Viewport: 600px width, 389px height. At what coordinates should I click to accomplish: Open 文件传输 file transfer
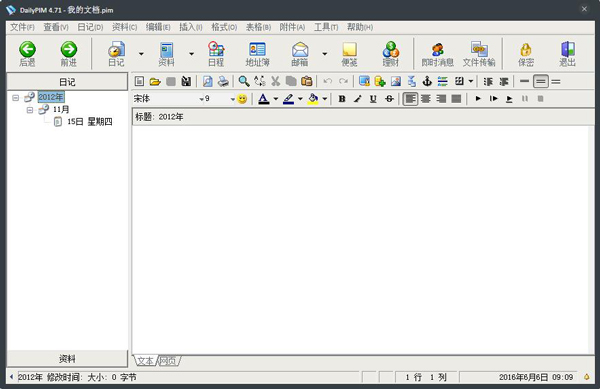[x=479, y=54]
